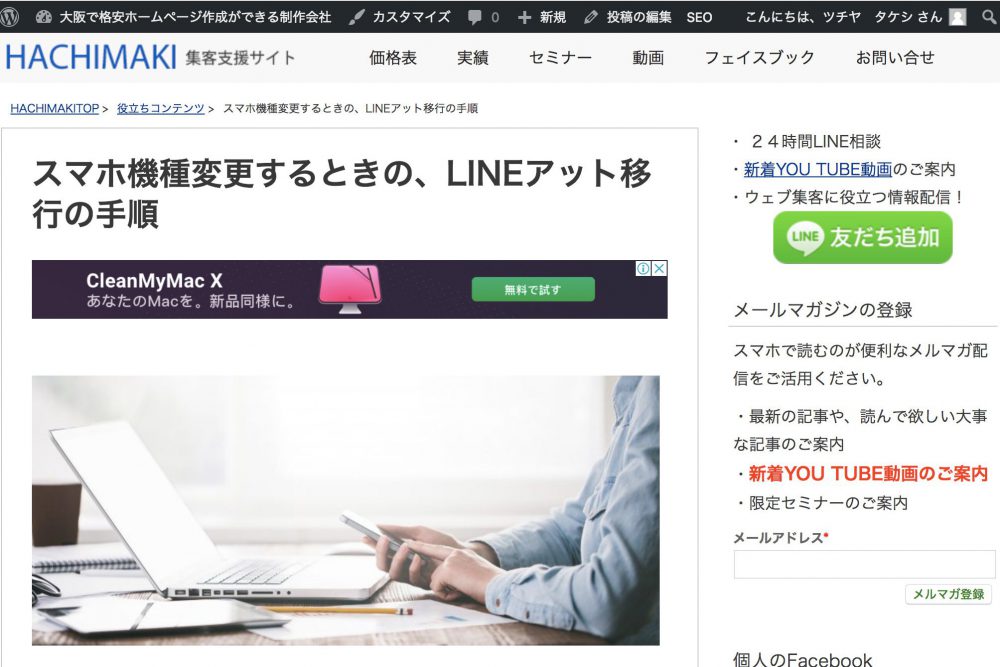Open the お問い合せ navigation item
The height and width of the screenshot is (667, 1000).
895,58
